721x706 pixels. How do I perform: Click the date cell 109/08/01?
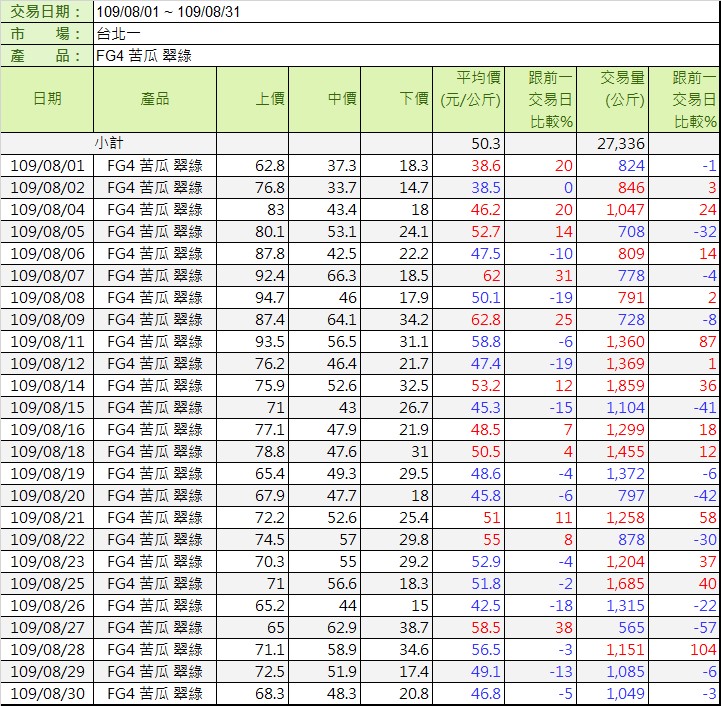pyautogui.click(x=47, y=166)
